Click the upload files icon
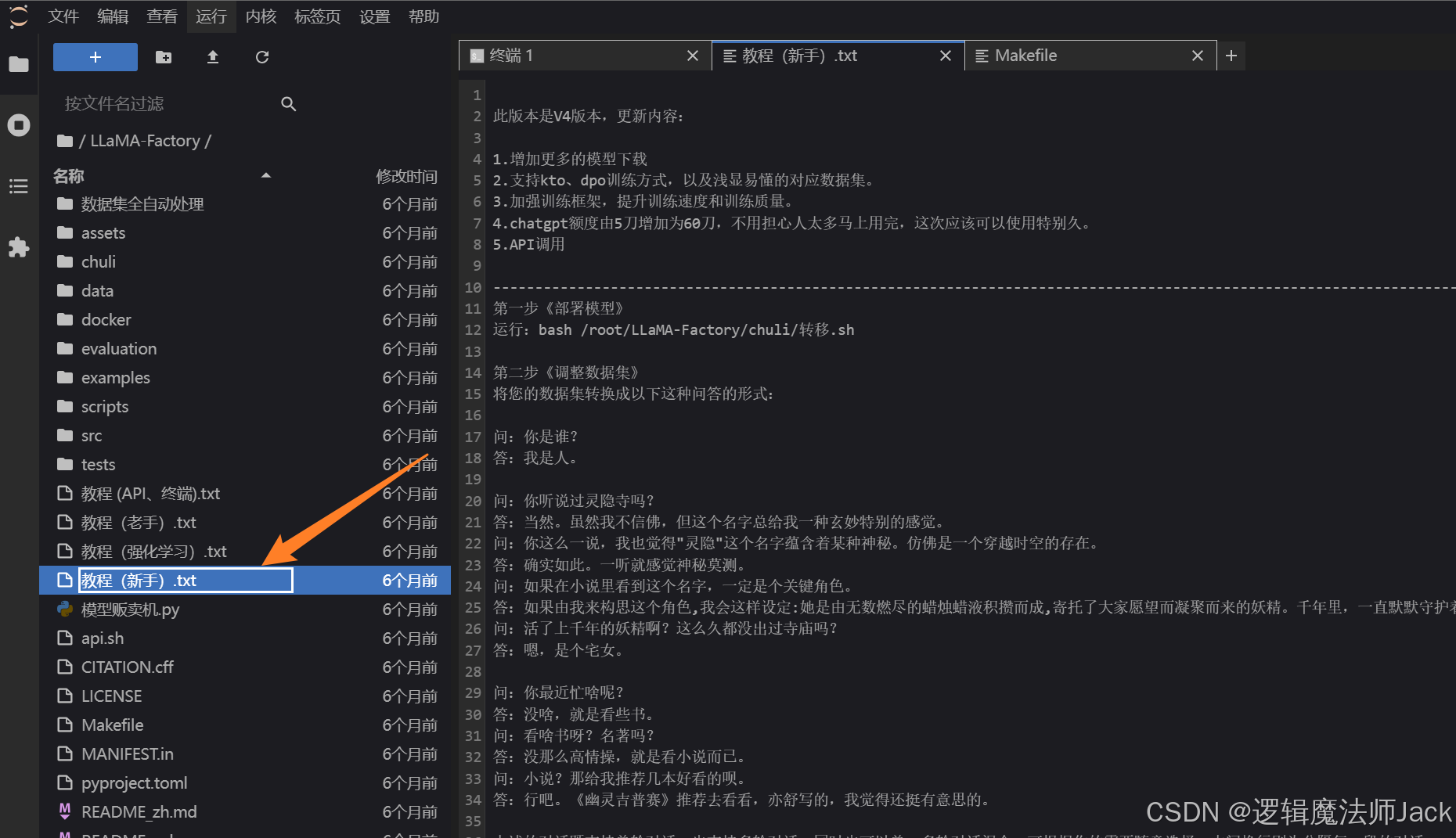 tap(213, 57)
